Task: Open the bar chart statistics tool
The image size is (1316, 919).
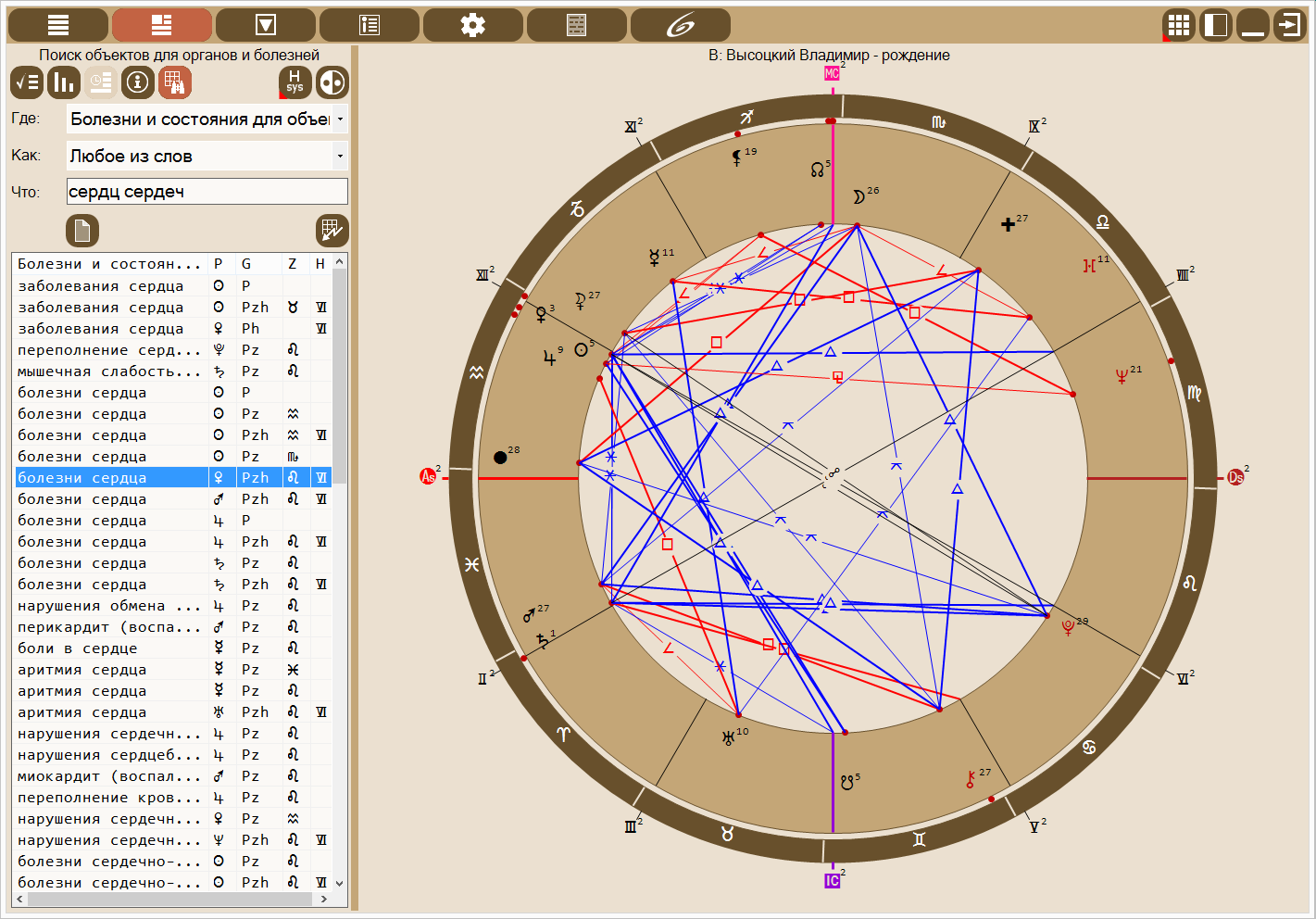Action: [x=64, y=82]
